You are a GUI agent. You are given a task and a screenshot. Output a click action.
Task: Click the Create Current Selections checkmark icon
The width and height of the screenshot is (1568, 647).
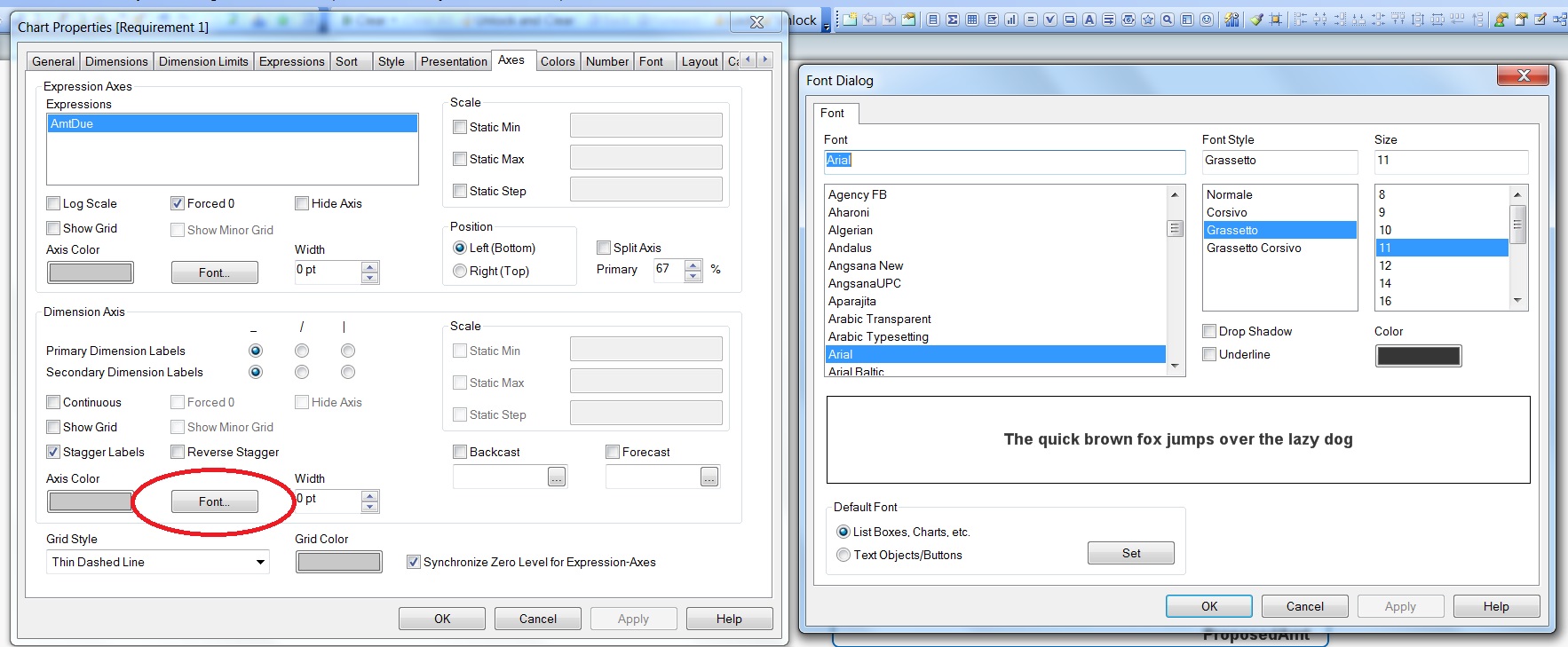[1050, 20]
